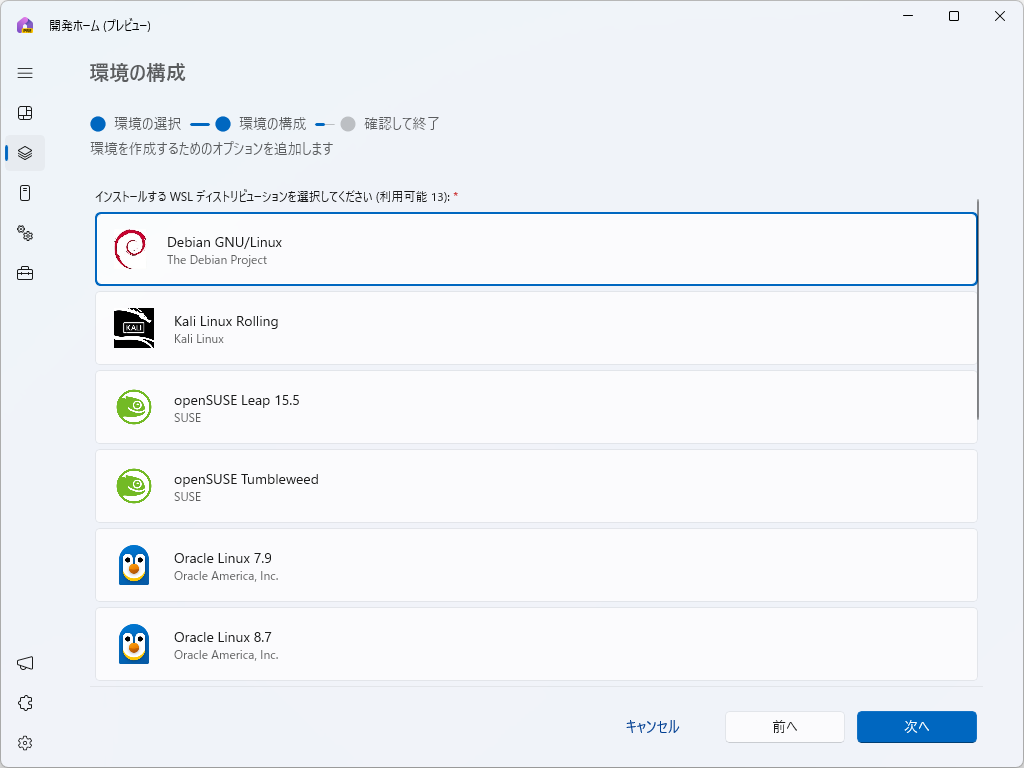
Task: Select the Environments icon in the sidebar
Action: [x=24, y=152]
